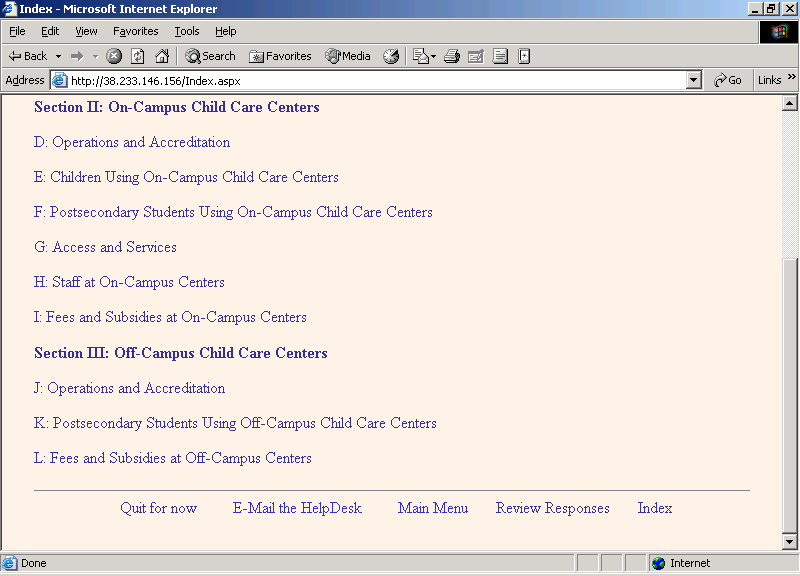Click the Stop loading icon
800x576 pixels.
tap(114, 56)
